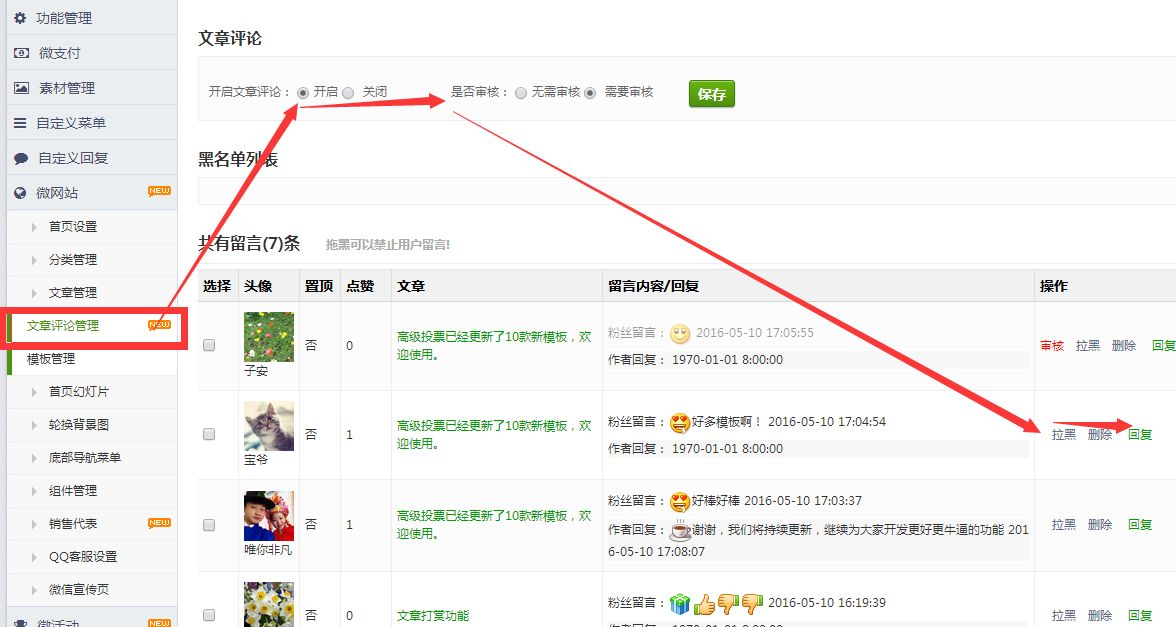Select 开启 radio for article comments
The image size is (1176, 627).
tap(303, 93)
